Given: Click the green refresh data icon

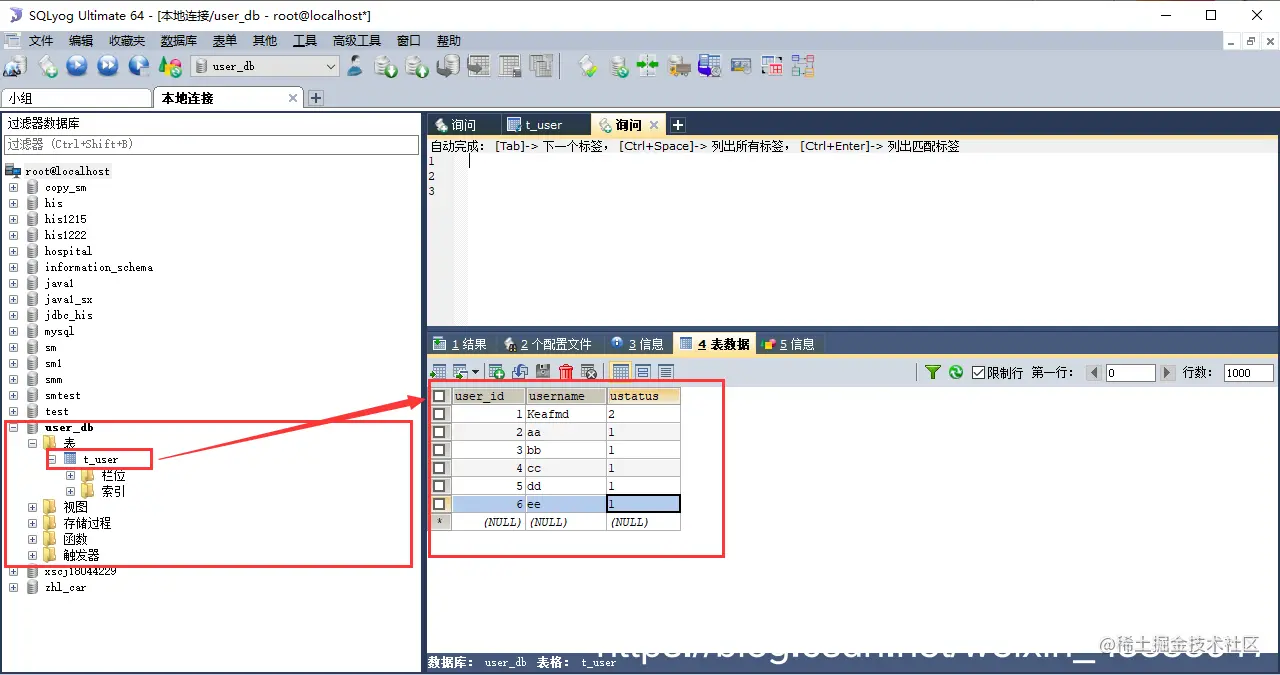Looking at the screenshot, I should pos(956,372).
